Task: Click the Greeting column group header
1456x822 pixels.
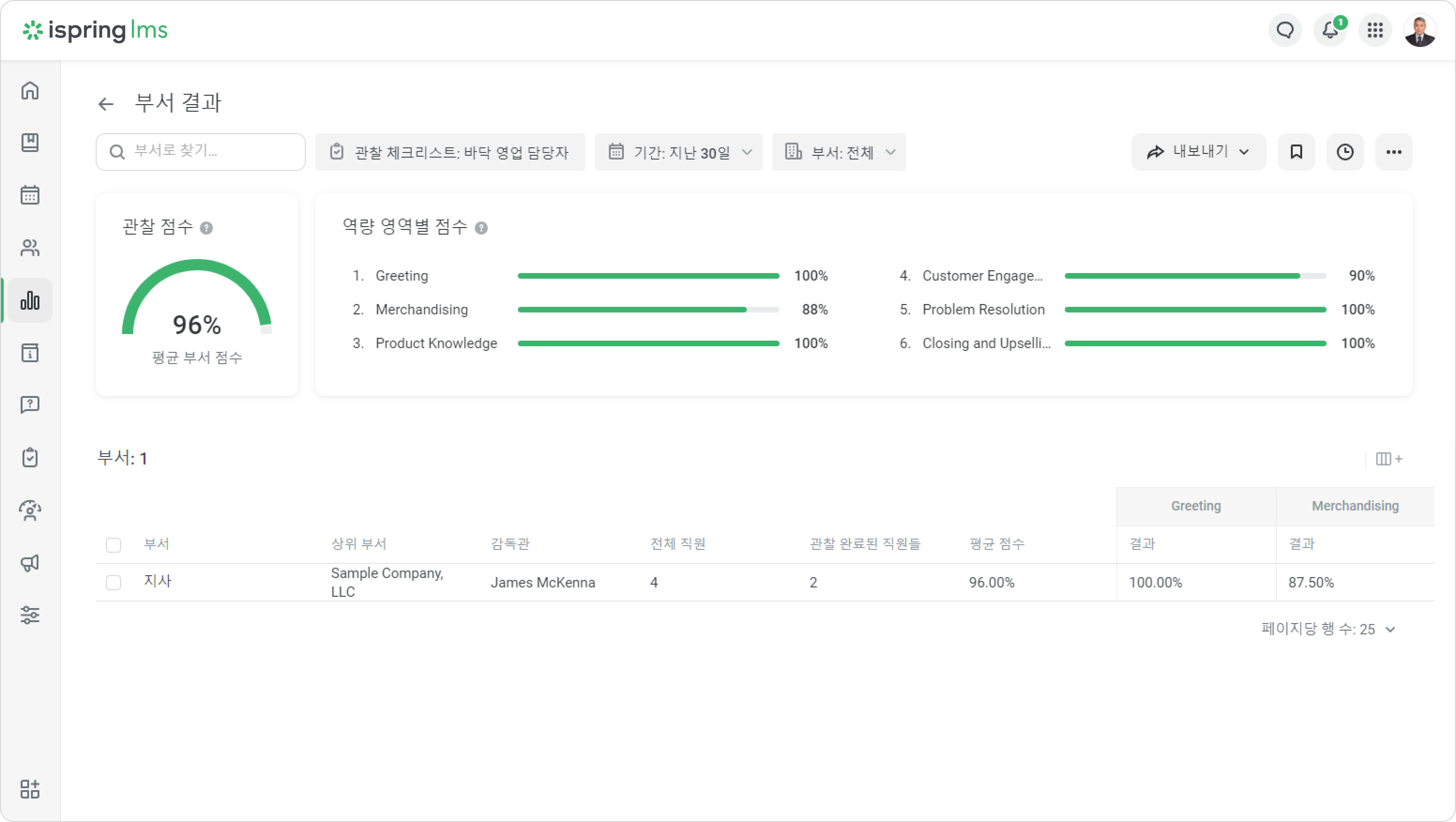Action: 1196,506
